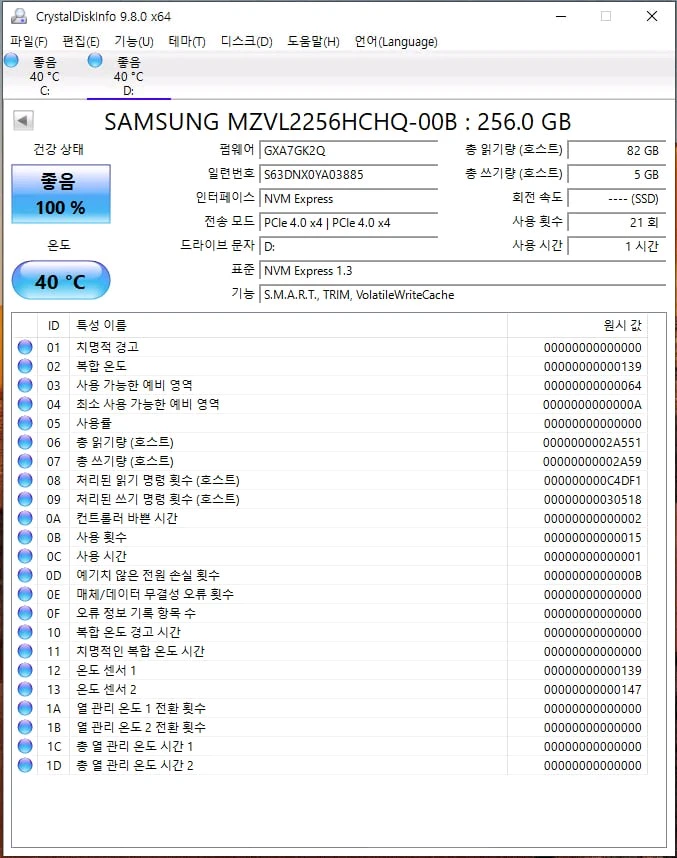Click the drive letter field D:
This screenshot has width=677, height=858.
tap(349, 247)
